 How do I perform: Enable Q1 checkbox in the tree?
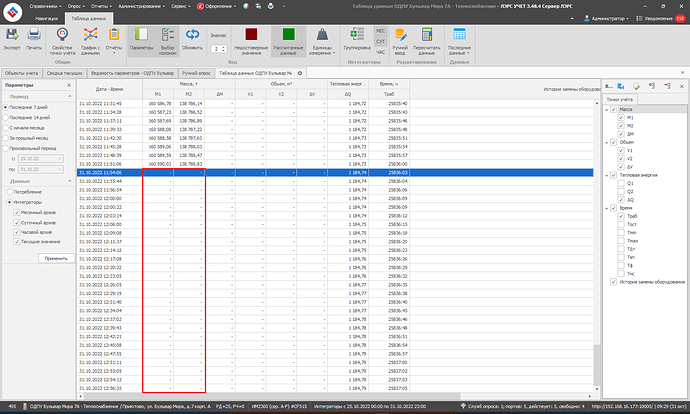621,183
